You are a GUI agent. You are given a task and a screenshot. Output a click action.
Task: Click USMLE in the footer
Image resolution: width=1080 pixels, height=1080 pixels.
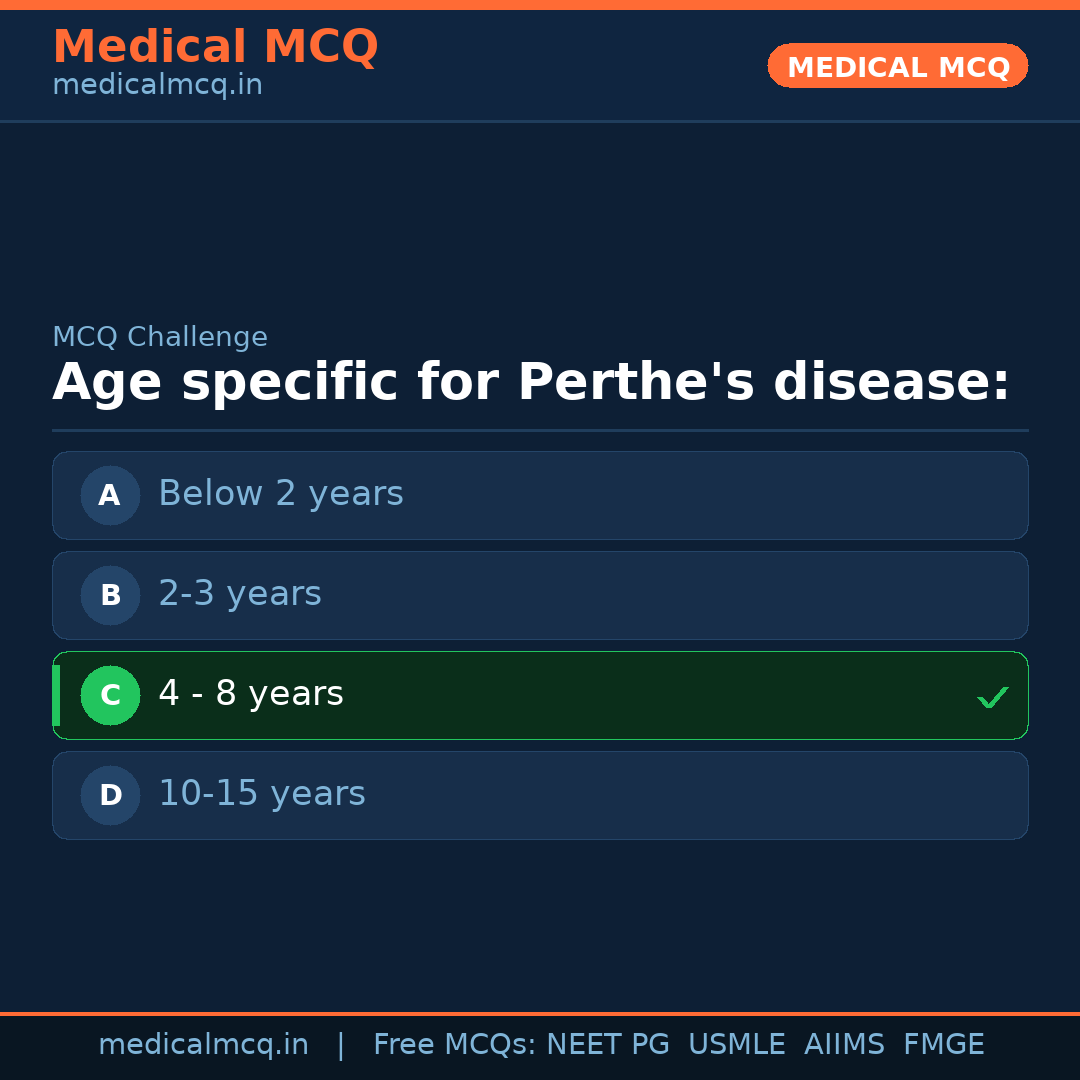(736, 1045)
